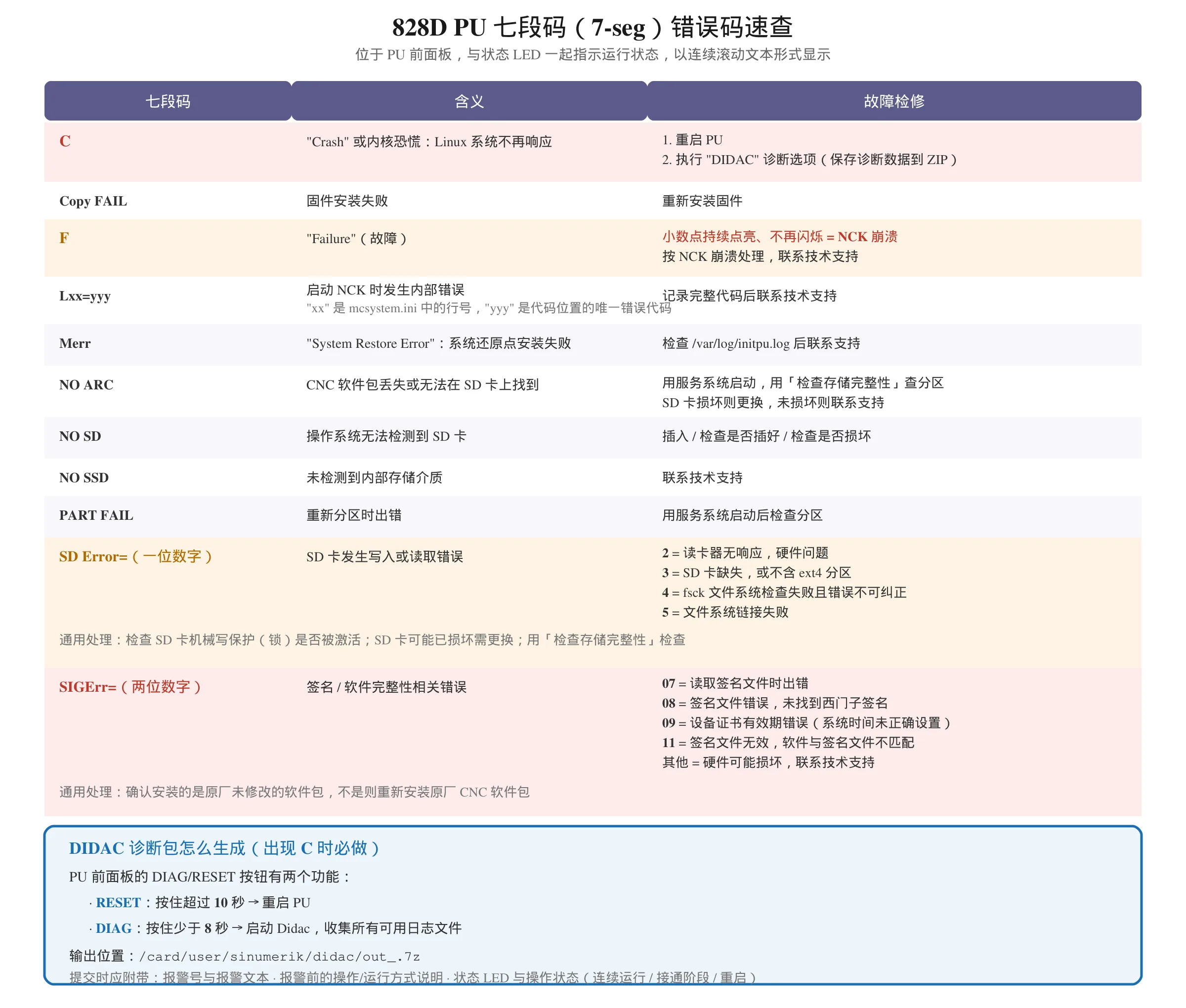Click 记录完整代码后联系技术支持
This screenshot has width=1186, height=1008.
(749, 295)
